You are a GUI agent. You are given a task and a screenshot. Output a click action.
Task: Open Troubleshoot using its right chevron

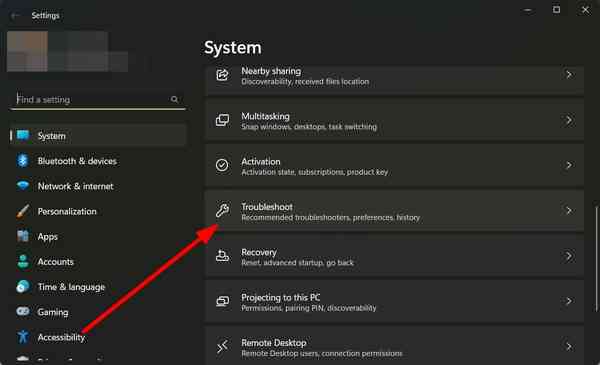(569, 210)
